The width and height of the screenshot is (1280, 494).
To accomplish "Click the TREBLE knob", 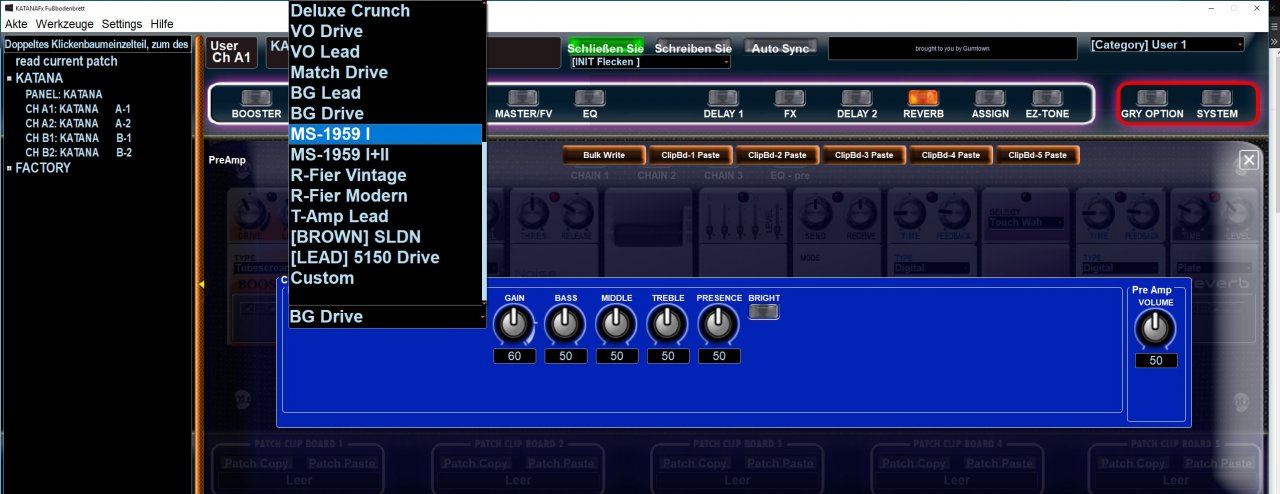I will 668,324.
